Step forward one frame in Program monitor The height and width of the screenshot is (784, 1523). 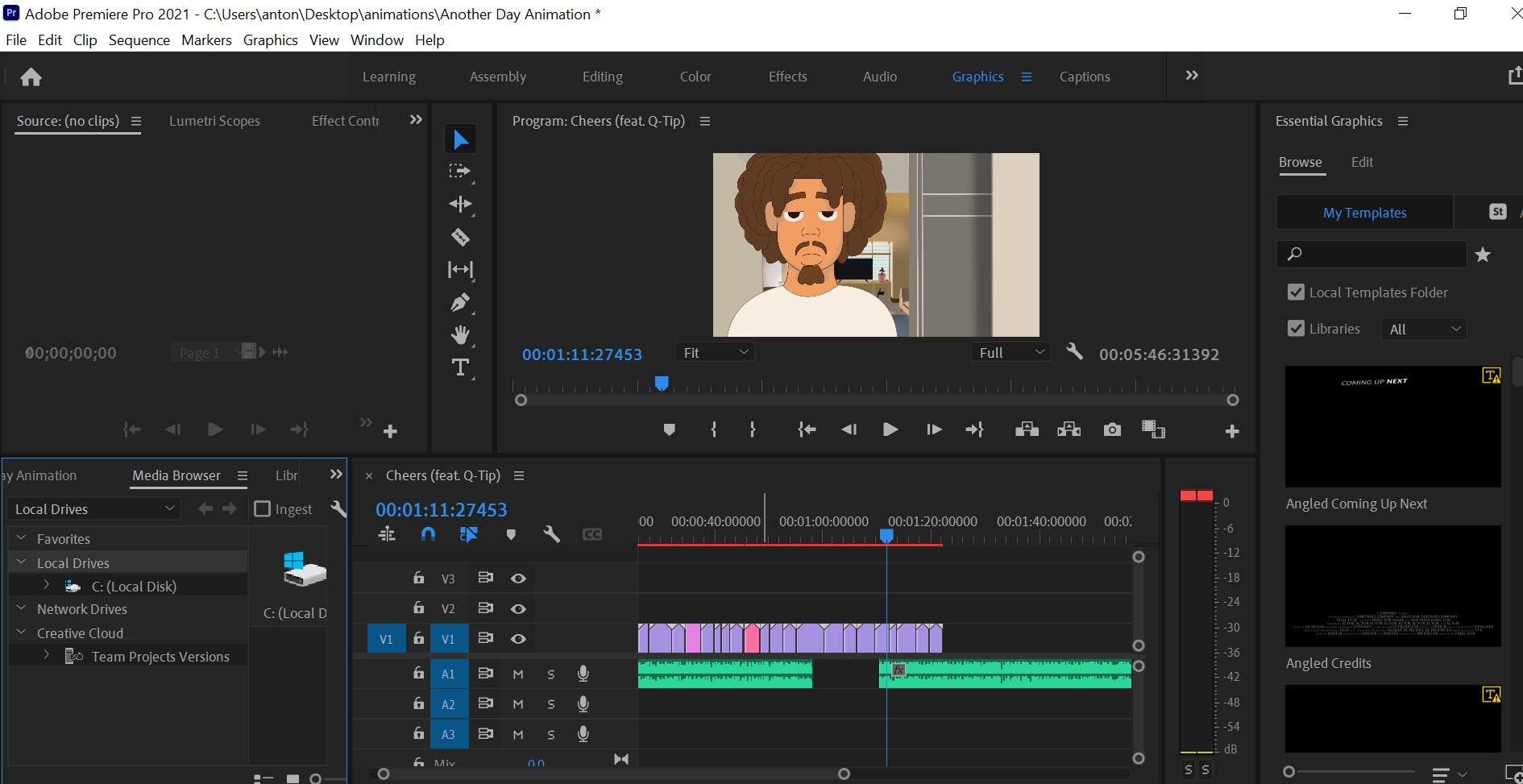pos(934,429)
